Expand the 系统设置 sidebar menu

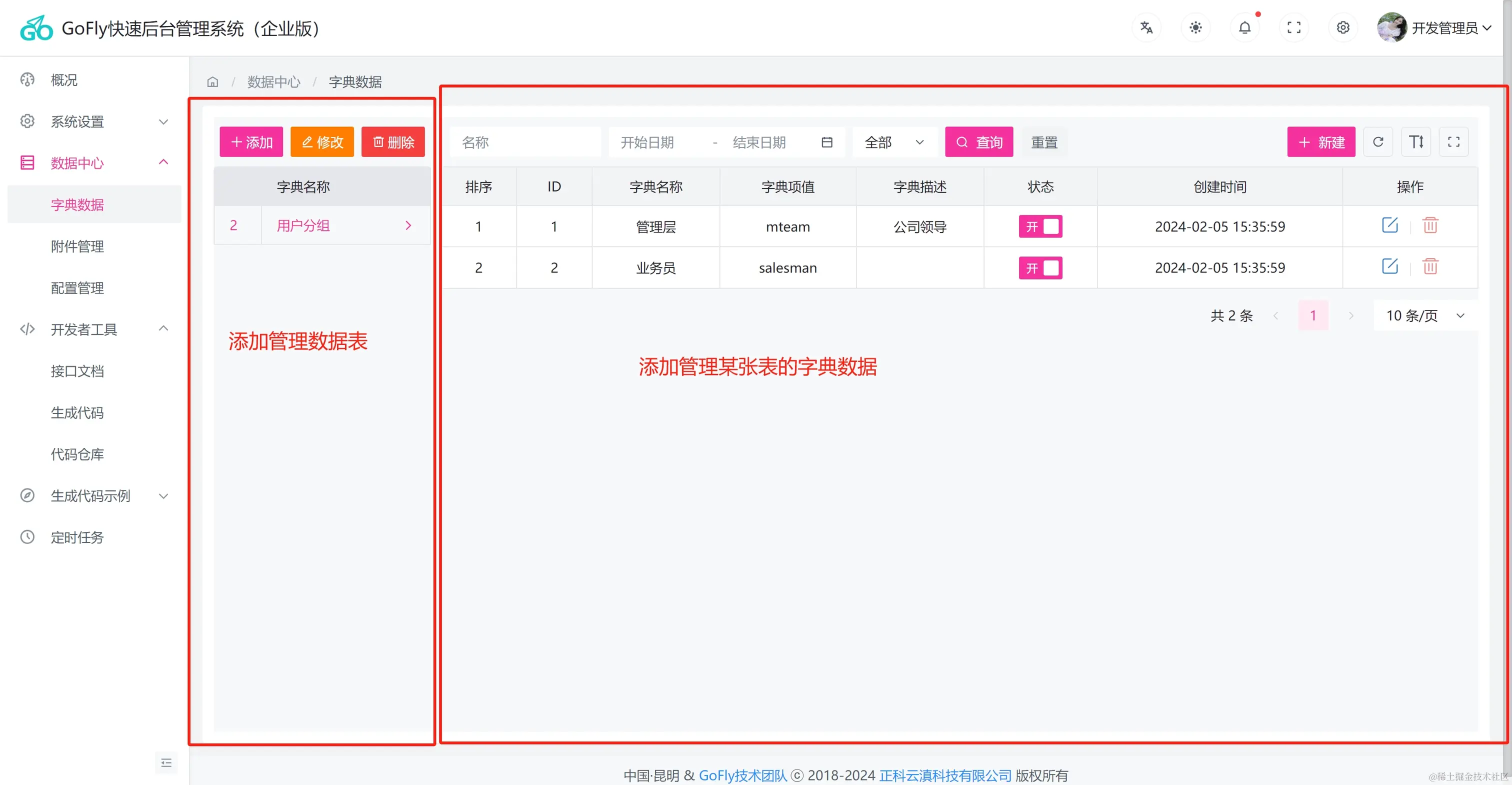pos(94,121)
